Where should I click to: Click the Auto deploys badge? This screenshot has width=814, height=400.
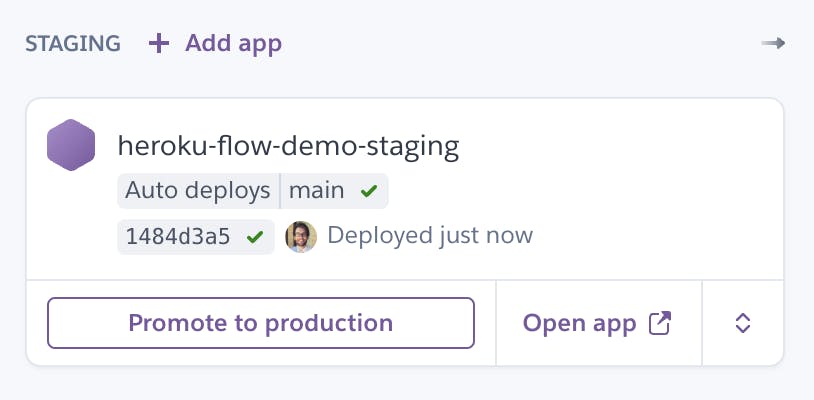point(198,191)
